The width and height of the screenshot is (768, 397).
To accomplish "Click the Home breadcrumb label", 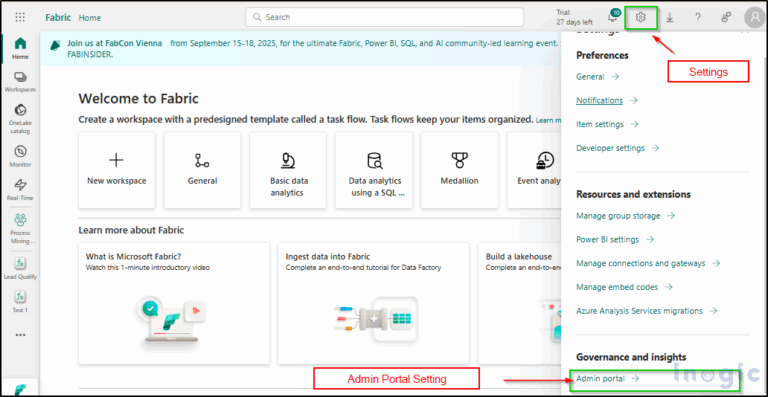I will (x=90, y=18).
